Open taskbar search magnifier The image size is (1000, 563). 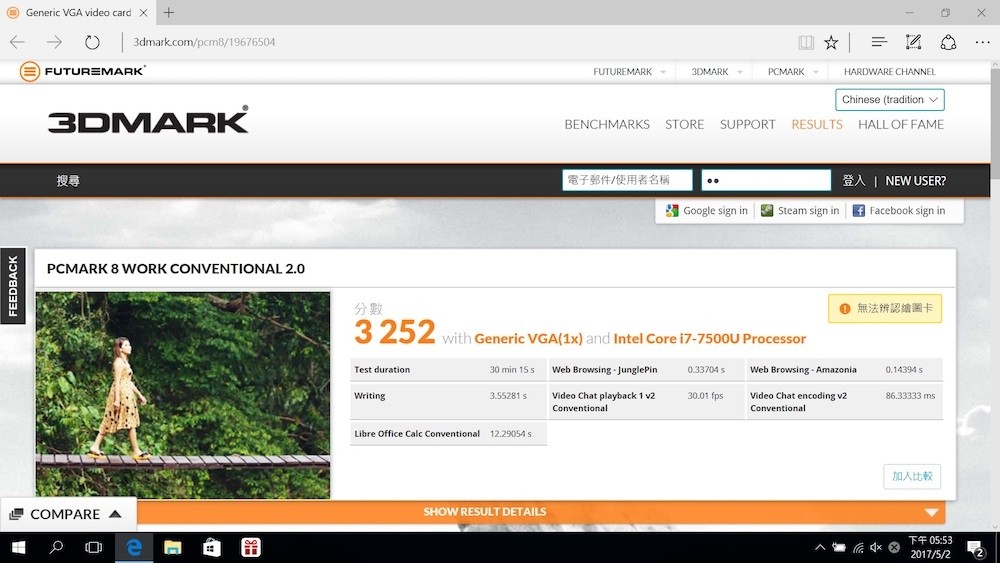57,548
